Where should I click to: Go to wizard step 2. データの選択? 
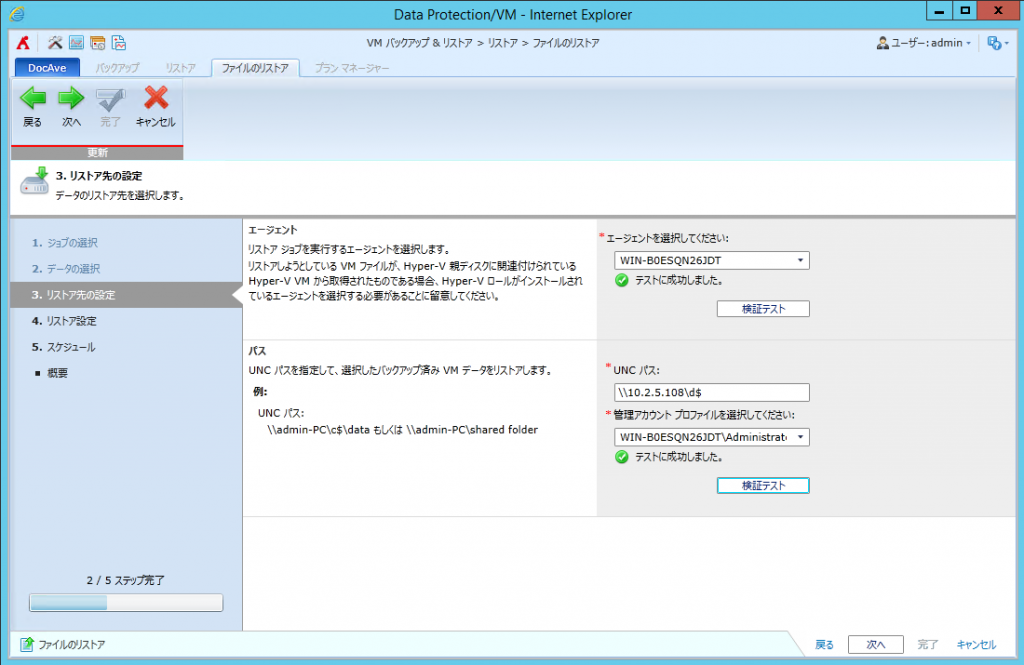(x=67, y=269)
